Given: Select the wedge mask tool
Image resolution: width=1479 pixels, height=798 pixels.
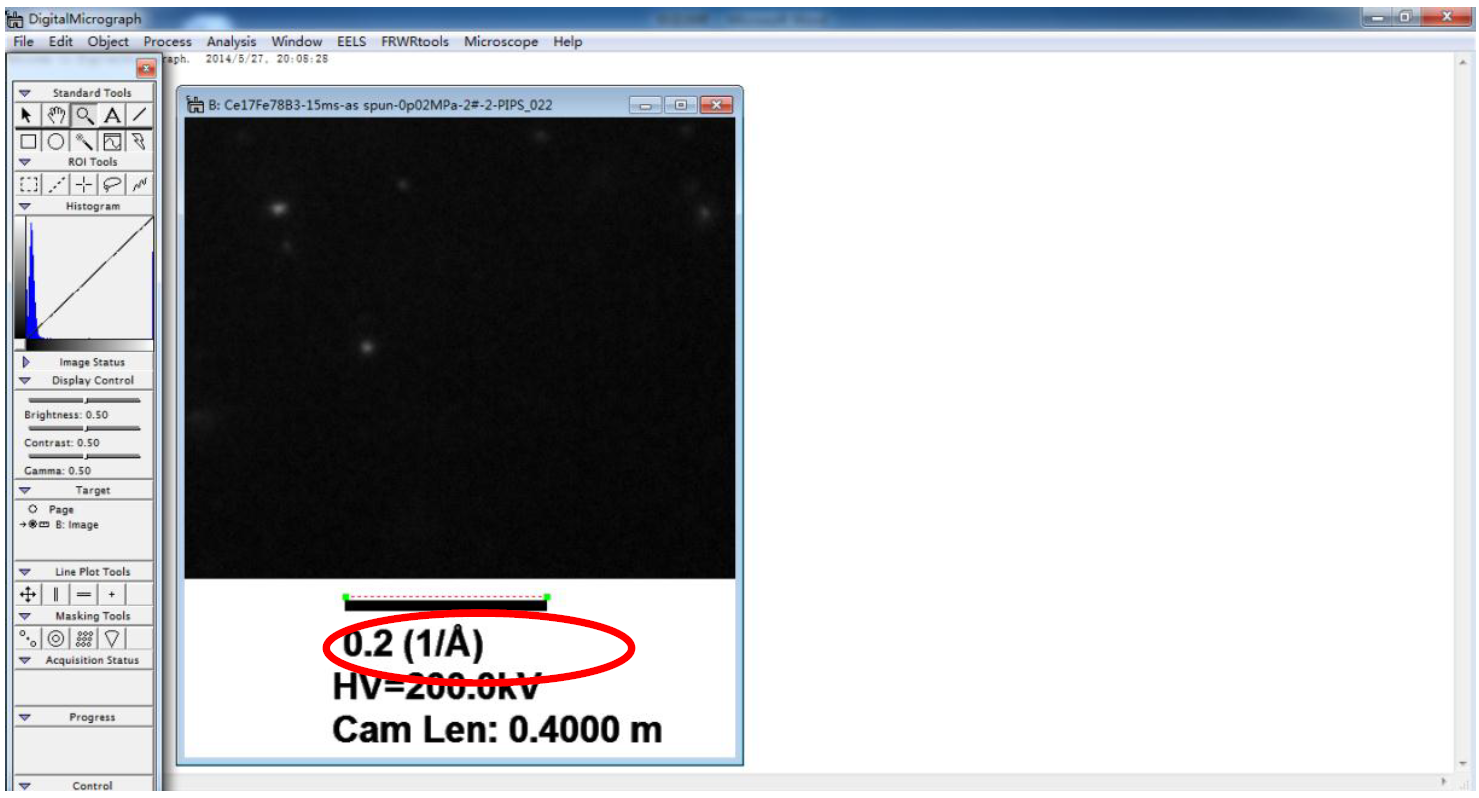Looking at the screenshot, I should tap(112, 638).
